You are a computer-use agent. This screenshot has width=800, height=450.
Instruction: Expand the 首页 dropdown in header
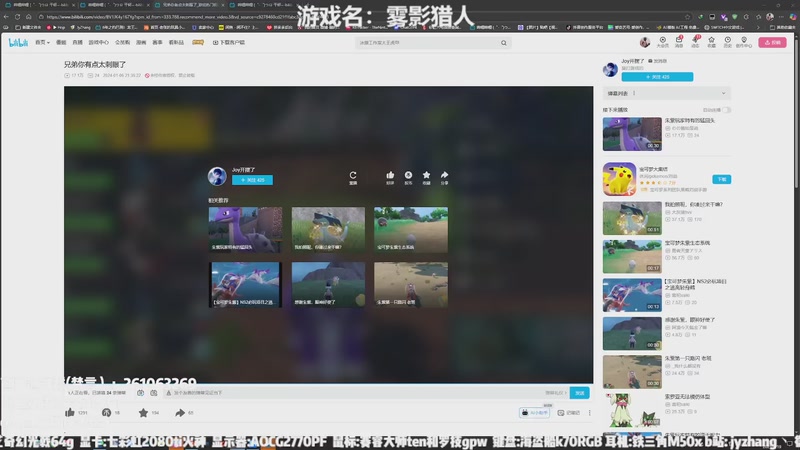[42, 42]
